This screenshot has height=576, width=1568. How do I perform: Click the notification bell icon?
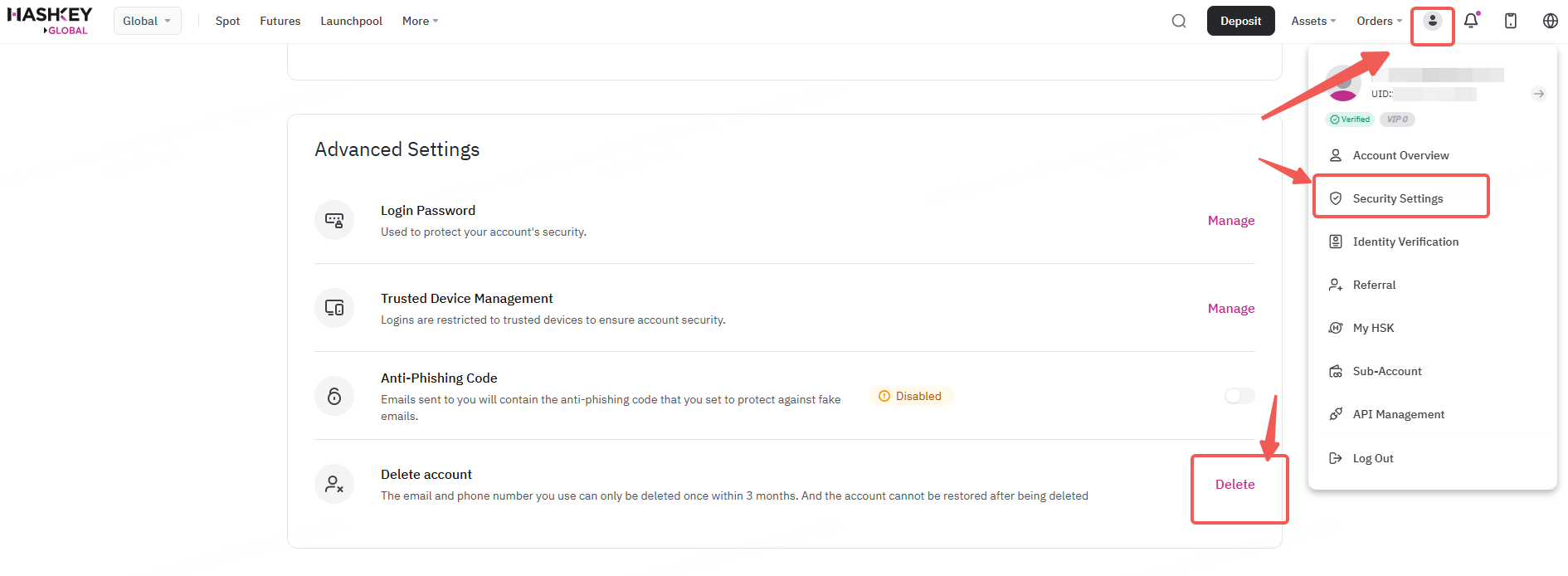[1471, 21]
